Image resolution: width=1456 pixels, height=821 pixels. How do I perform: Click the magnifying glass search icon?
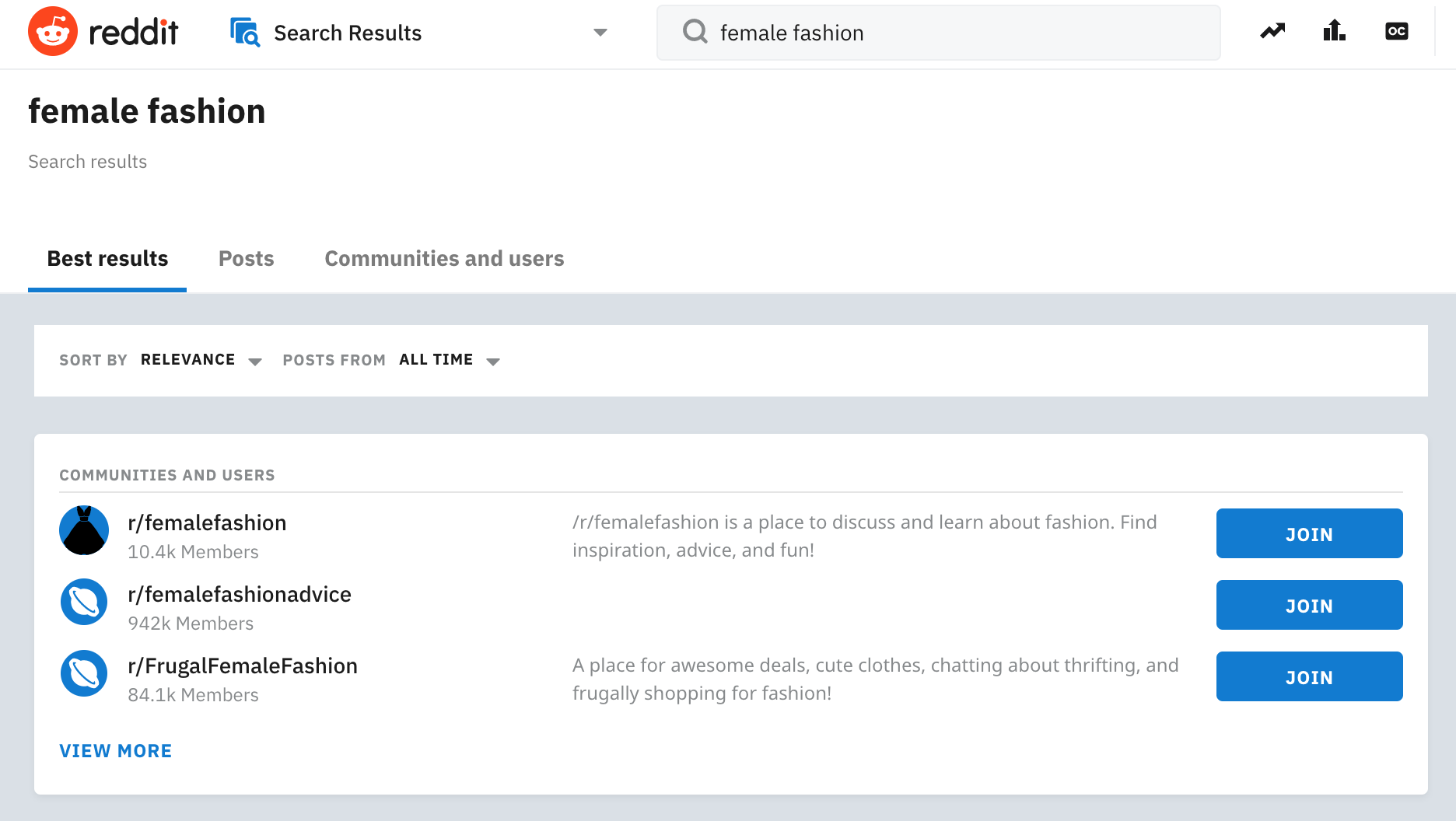point(695,32)
